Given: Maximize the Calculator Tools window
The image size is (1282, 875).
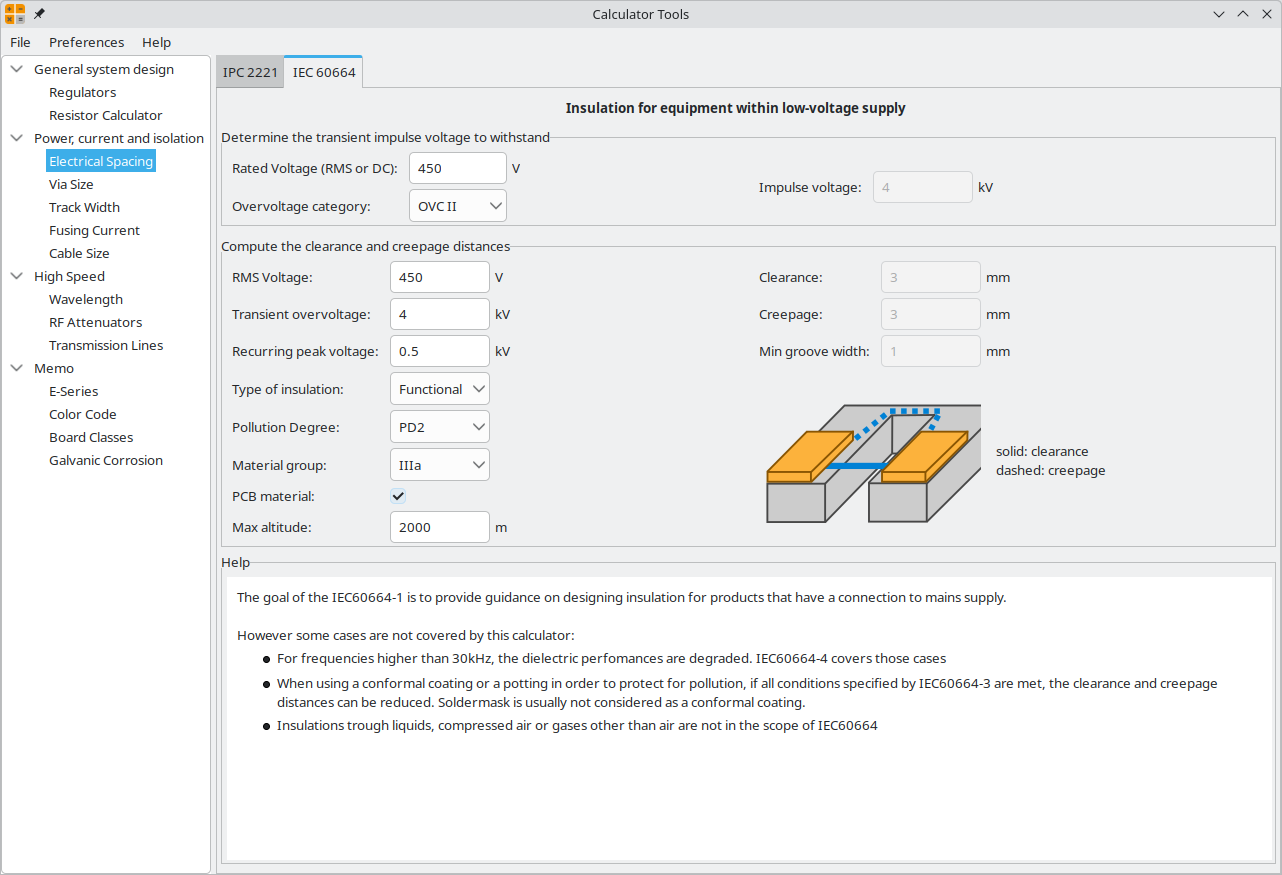Looking at the screenshot, I should click(x=1243, y=14).
